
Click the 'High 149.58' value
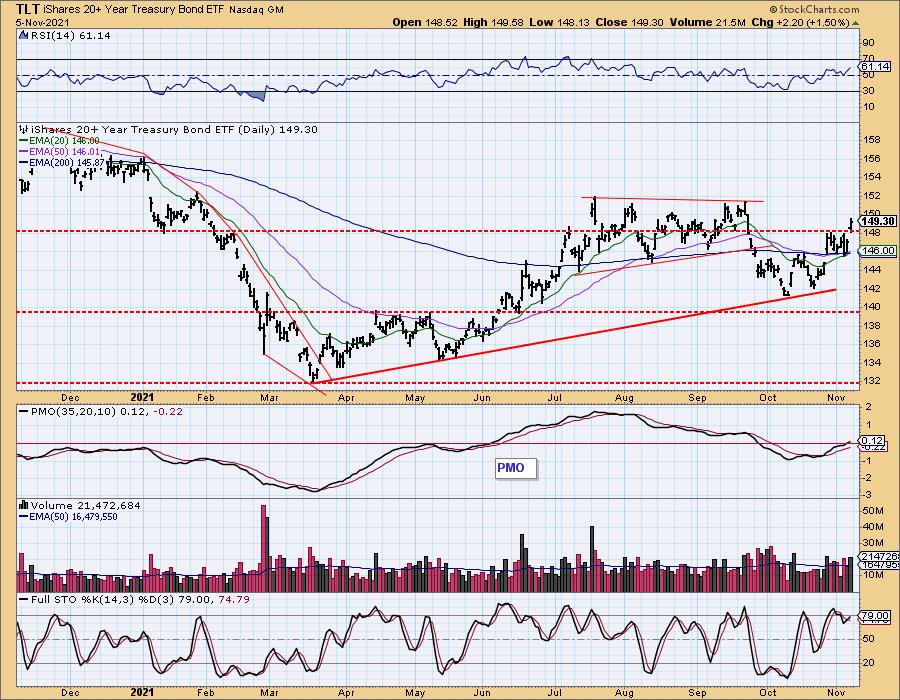coord(494,22)
